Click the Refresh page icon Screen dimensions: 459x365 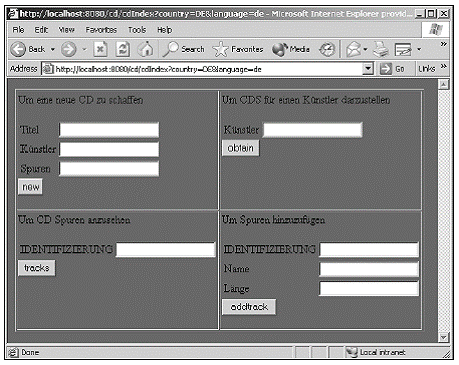click(123, 49)
